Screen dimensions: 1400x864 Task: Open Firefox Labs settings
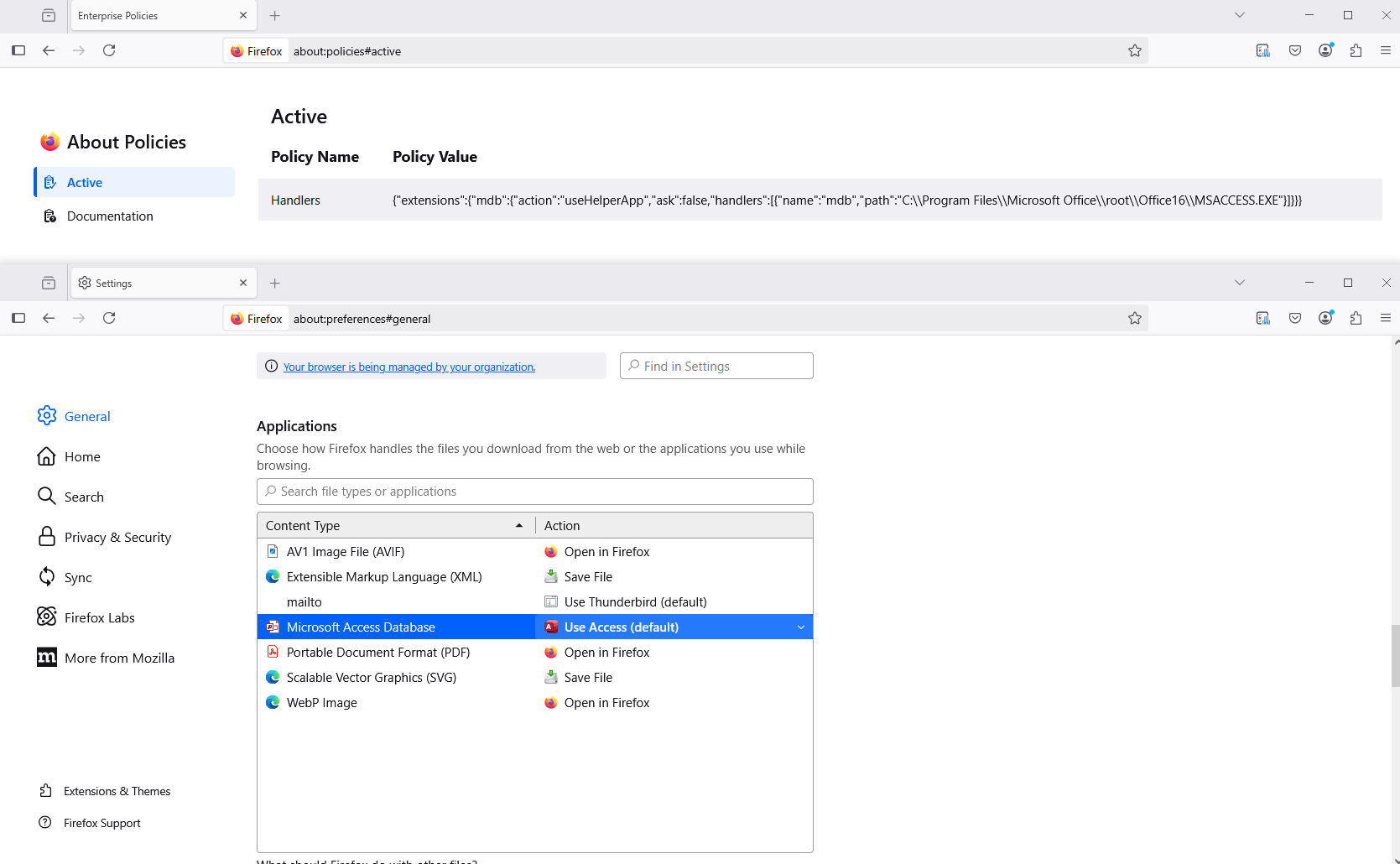click(86, 617)
